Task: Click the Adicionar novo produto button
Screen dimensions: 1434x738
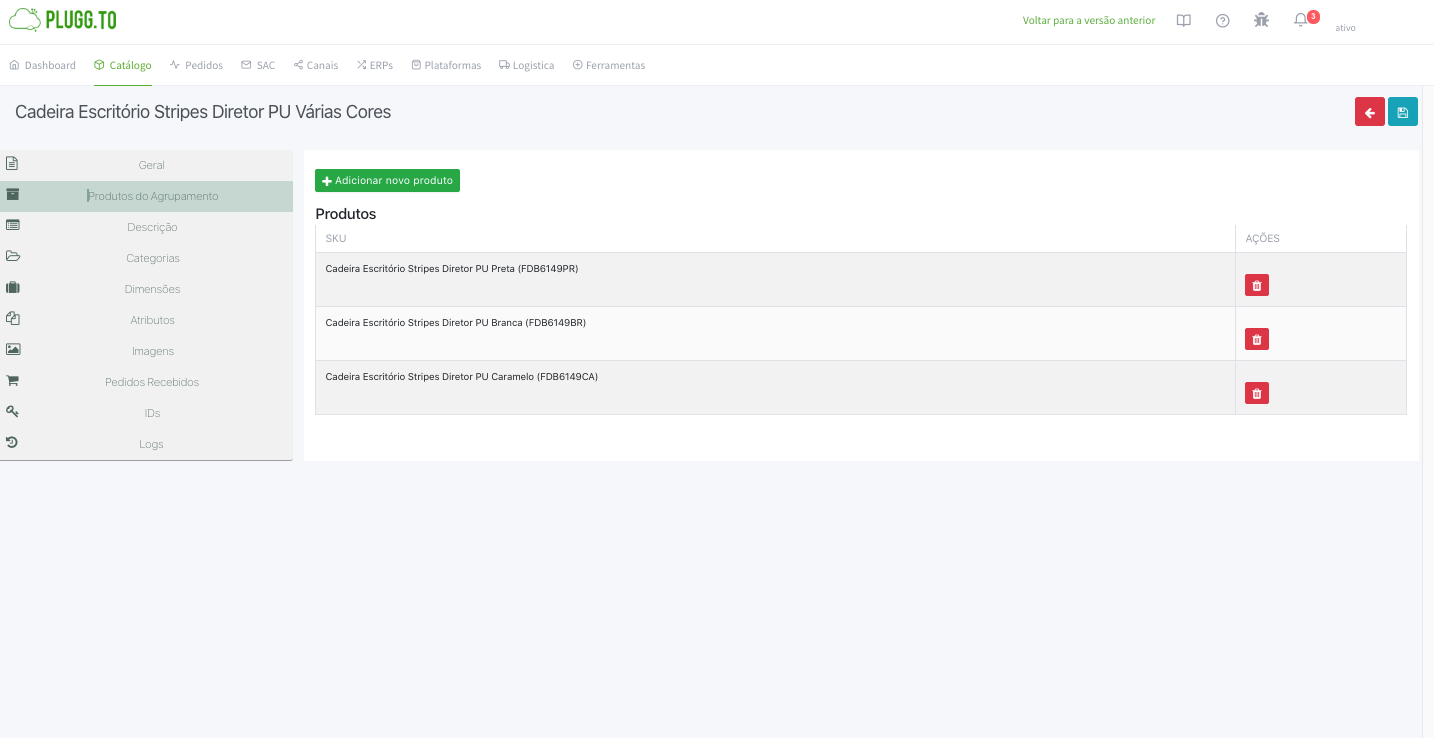Action: tap(387, 180)
